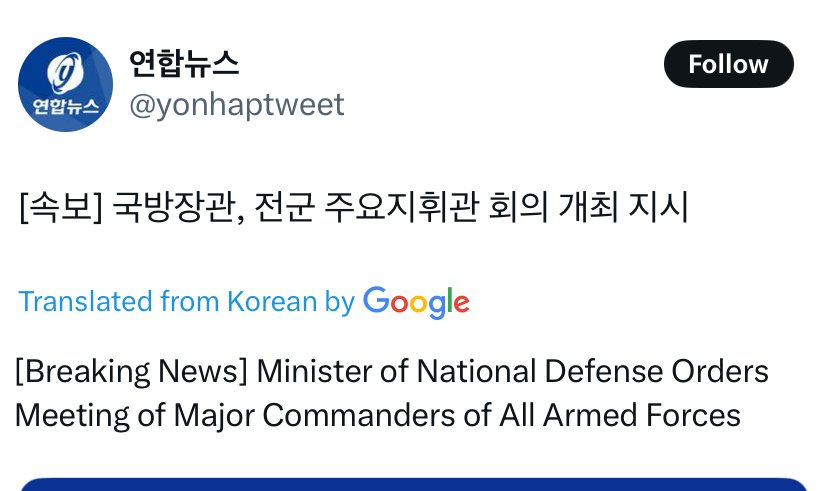This screenshot has height=491, width=828.
Task: Click the phrase 회의 개최 지시
Action: [588, 207]
